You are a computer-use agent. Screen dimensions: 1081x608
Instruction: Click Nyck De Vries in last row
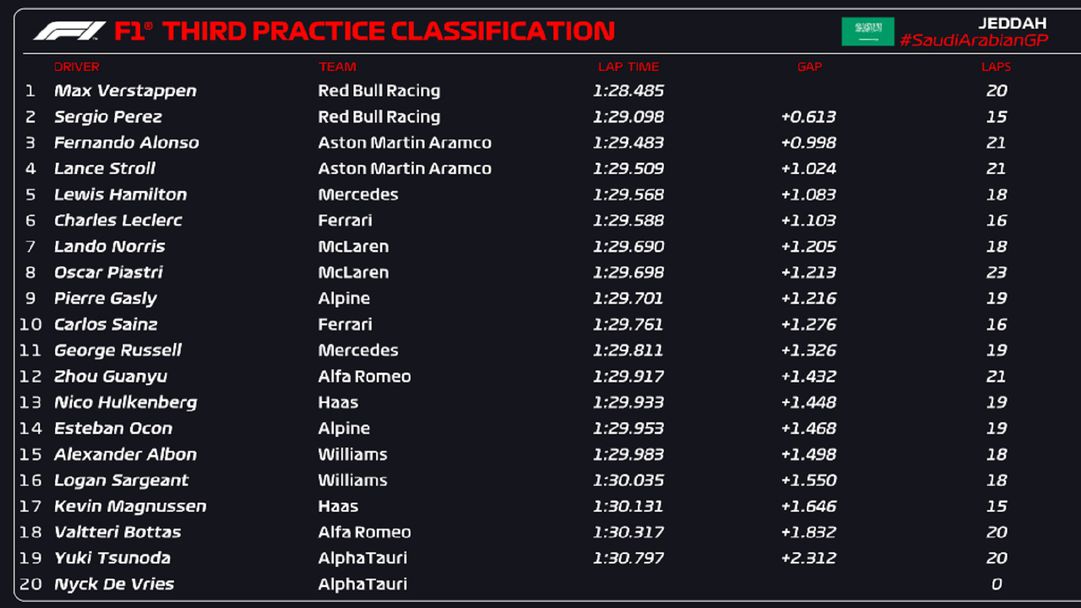(114, 585)
